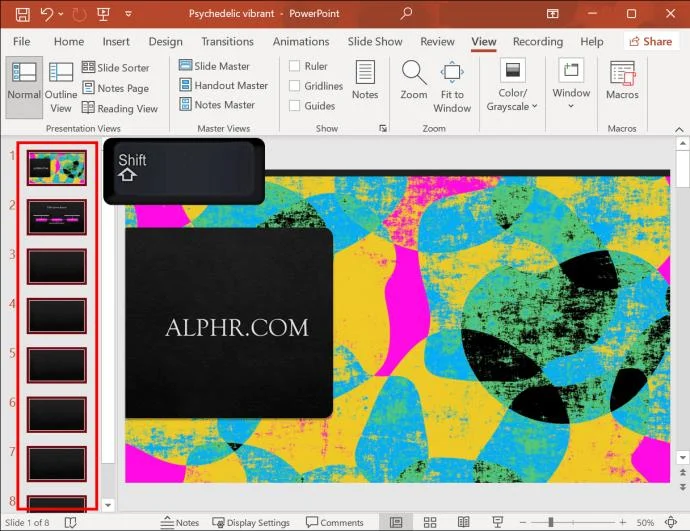
Task: Click Normal view icon in status bar
Action: click(x=396, y=522)
